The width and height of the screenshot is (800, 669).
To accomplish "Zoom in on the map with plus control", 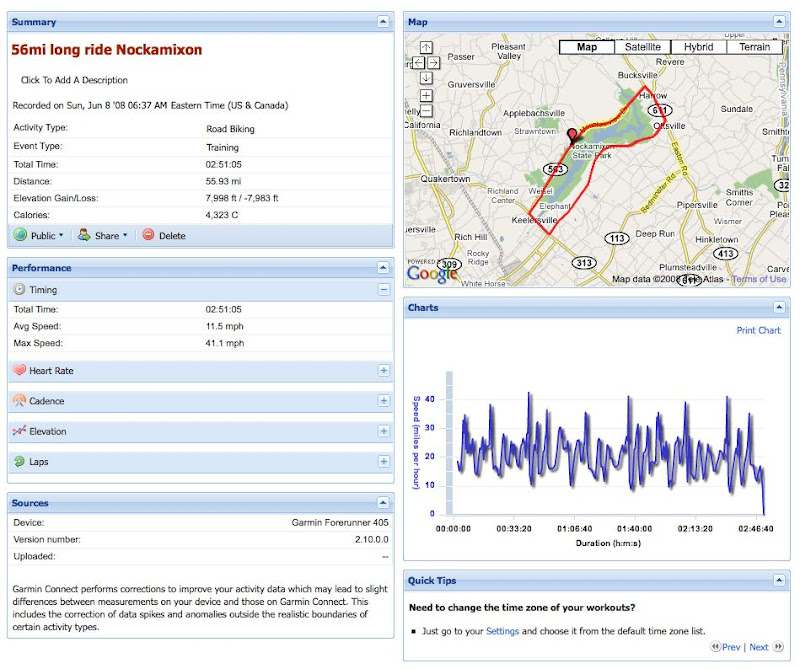I will pyautogui.click(x=426, y=96).
